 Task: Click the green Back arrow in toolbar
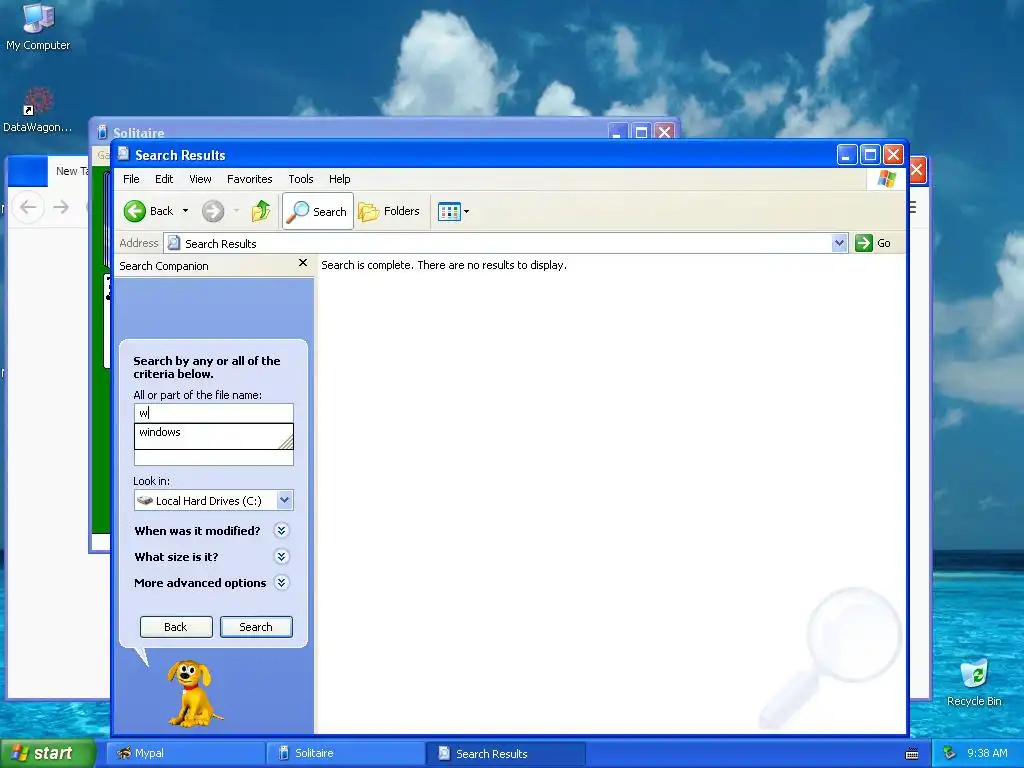click(x=135, y=211)
